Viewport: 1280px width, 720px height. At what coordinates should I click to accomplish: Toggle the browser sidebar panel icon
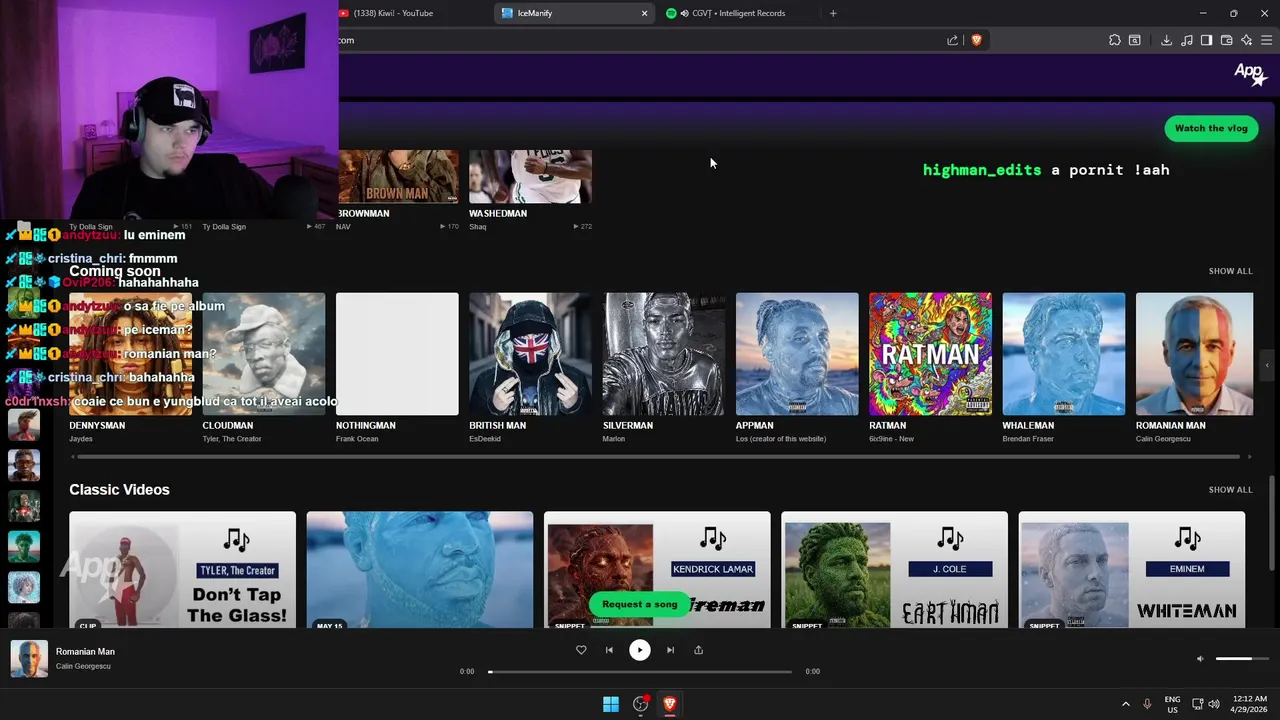(x=1206, y=40)
